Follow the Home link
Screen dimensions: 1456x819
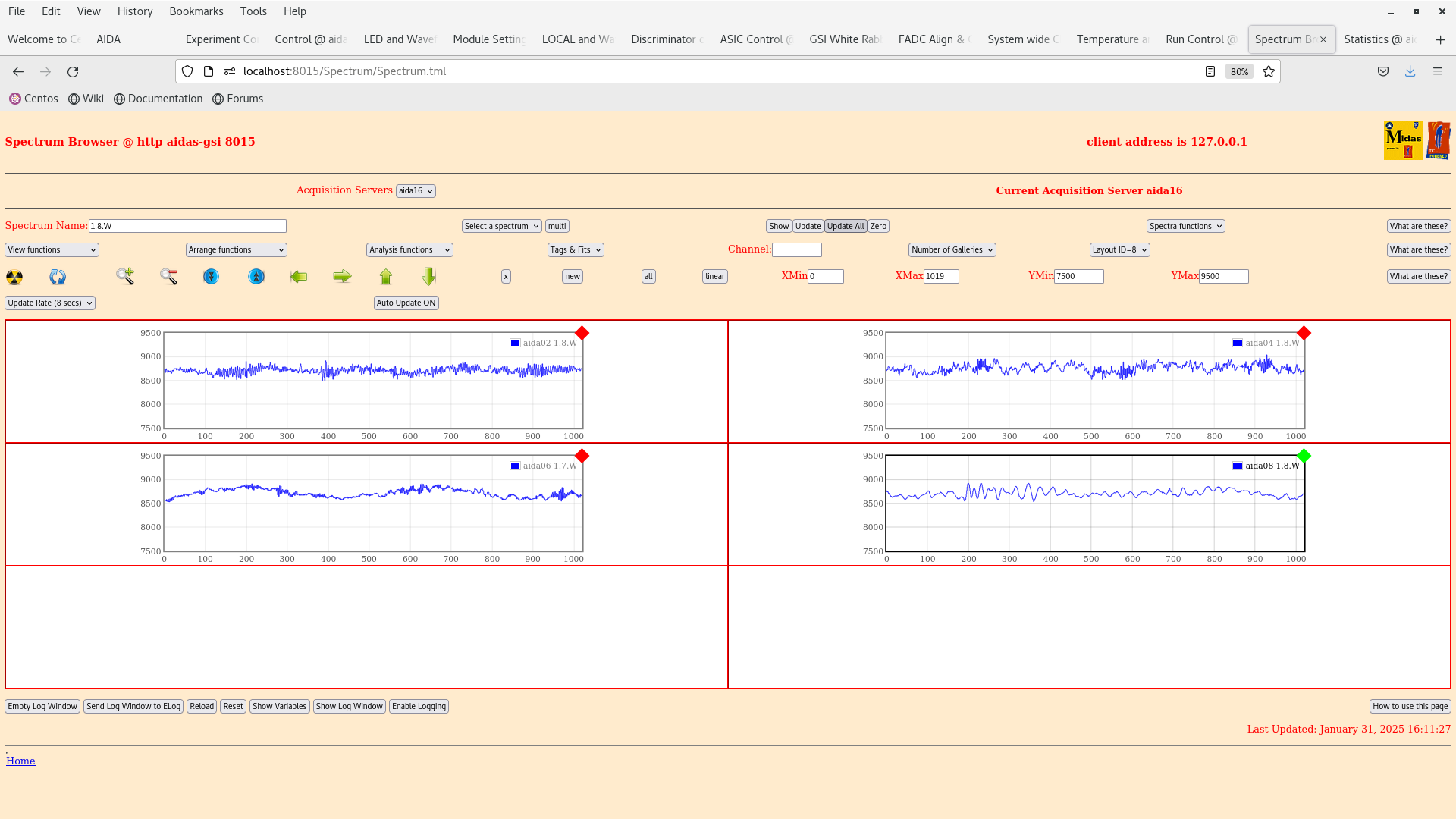coord(20,761)
